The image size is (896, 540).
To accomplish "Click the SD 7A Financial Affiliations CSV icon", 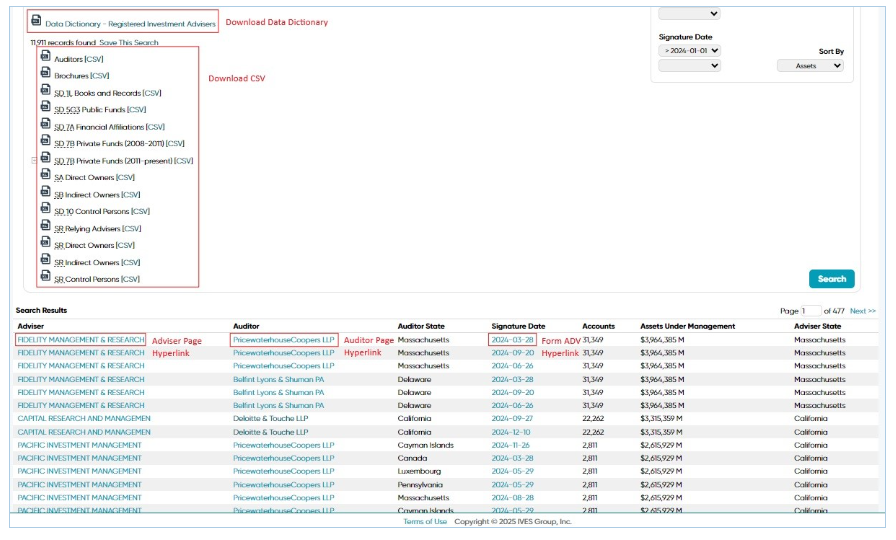I will [x=46, y=123].
